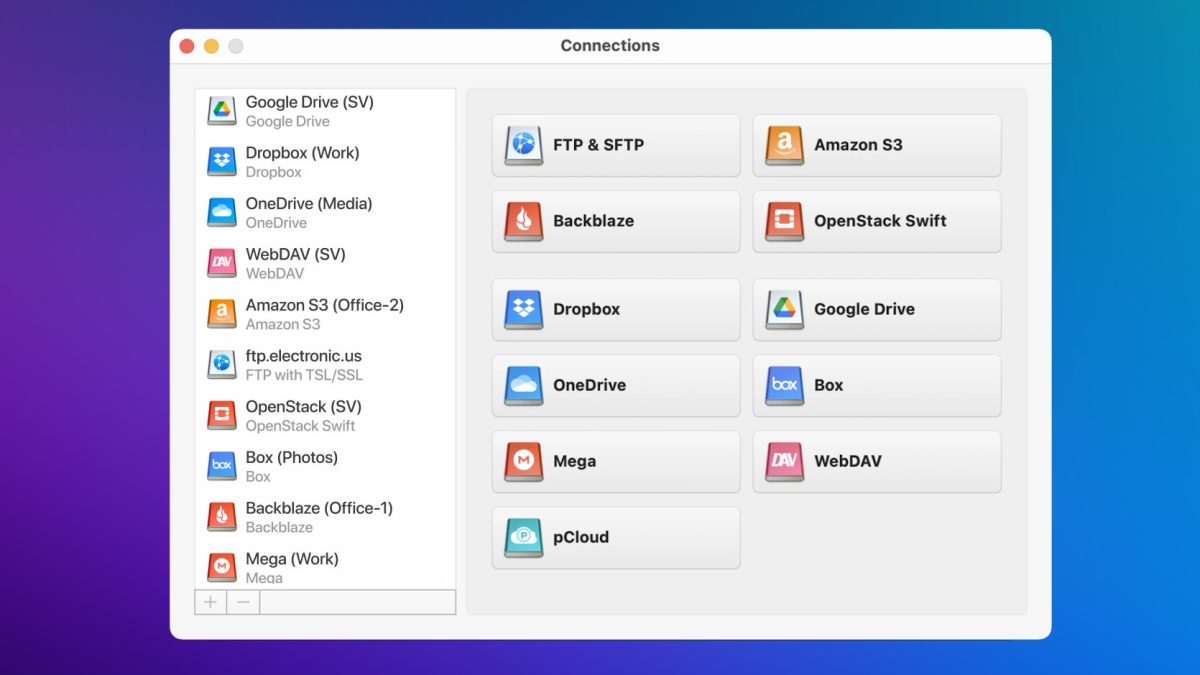1200x675 pixels.
Task: Remove connection using the minus button
Action: pos(243,602)
